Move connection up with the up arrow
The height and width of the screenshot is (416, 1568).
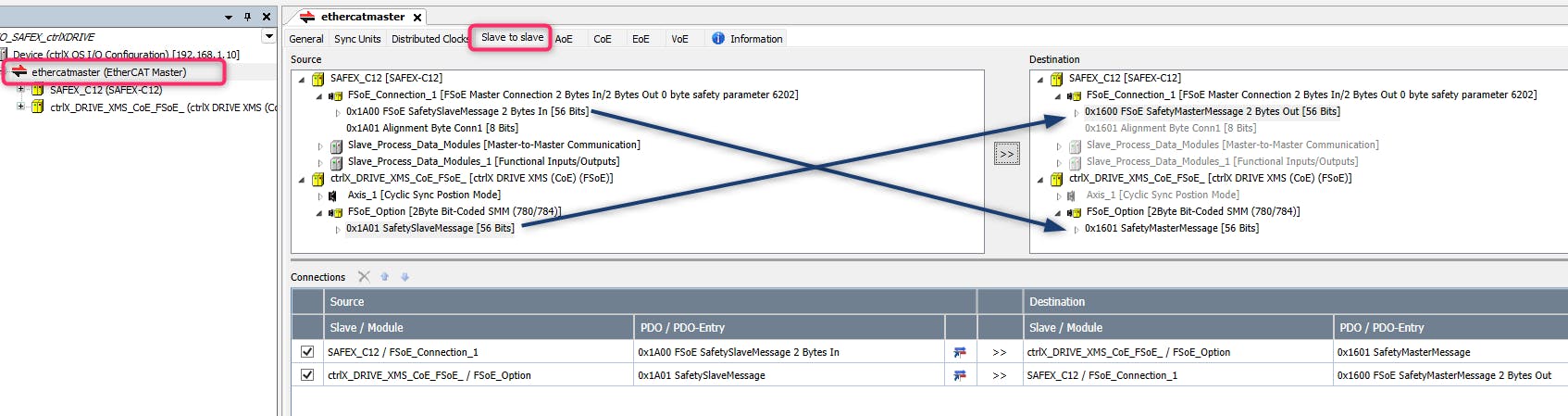pos(385,276)
